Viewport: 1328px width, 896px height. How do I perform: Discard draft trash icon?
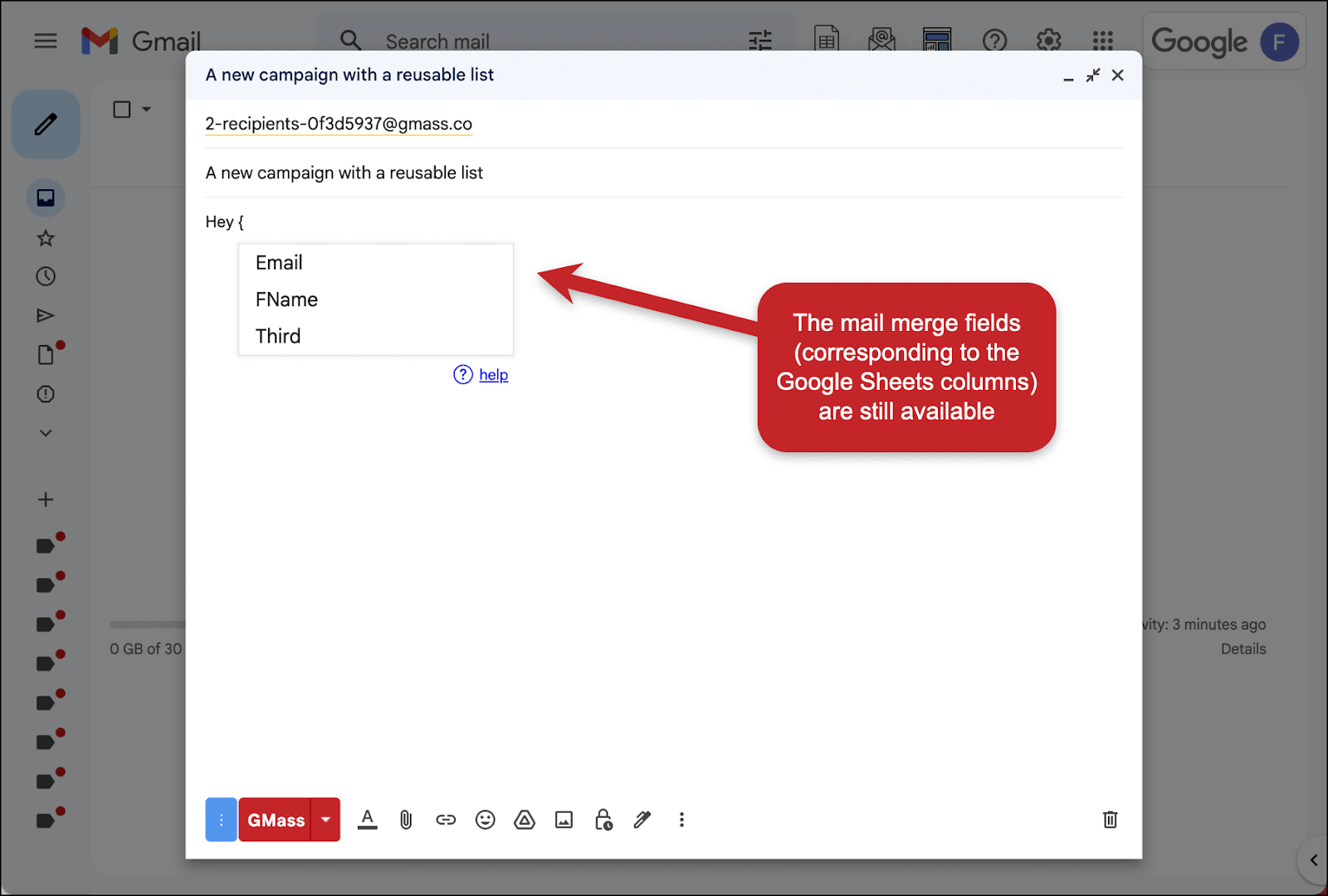click(x=1110, y=820)
